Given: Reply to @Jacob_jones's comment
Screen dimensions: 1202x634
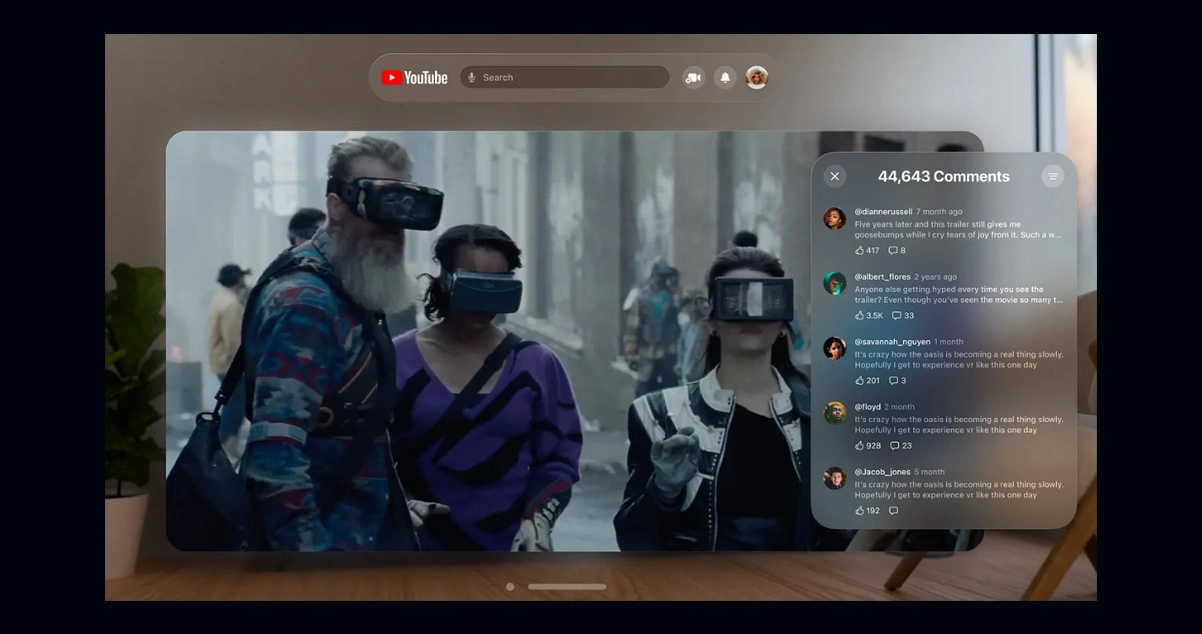Looking at the screenshot, I should [893, 511].
